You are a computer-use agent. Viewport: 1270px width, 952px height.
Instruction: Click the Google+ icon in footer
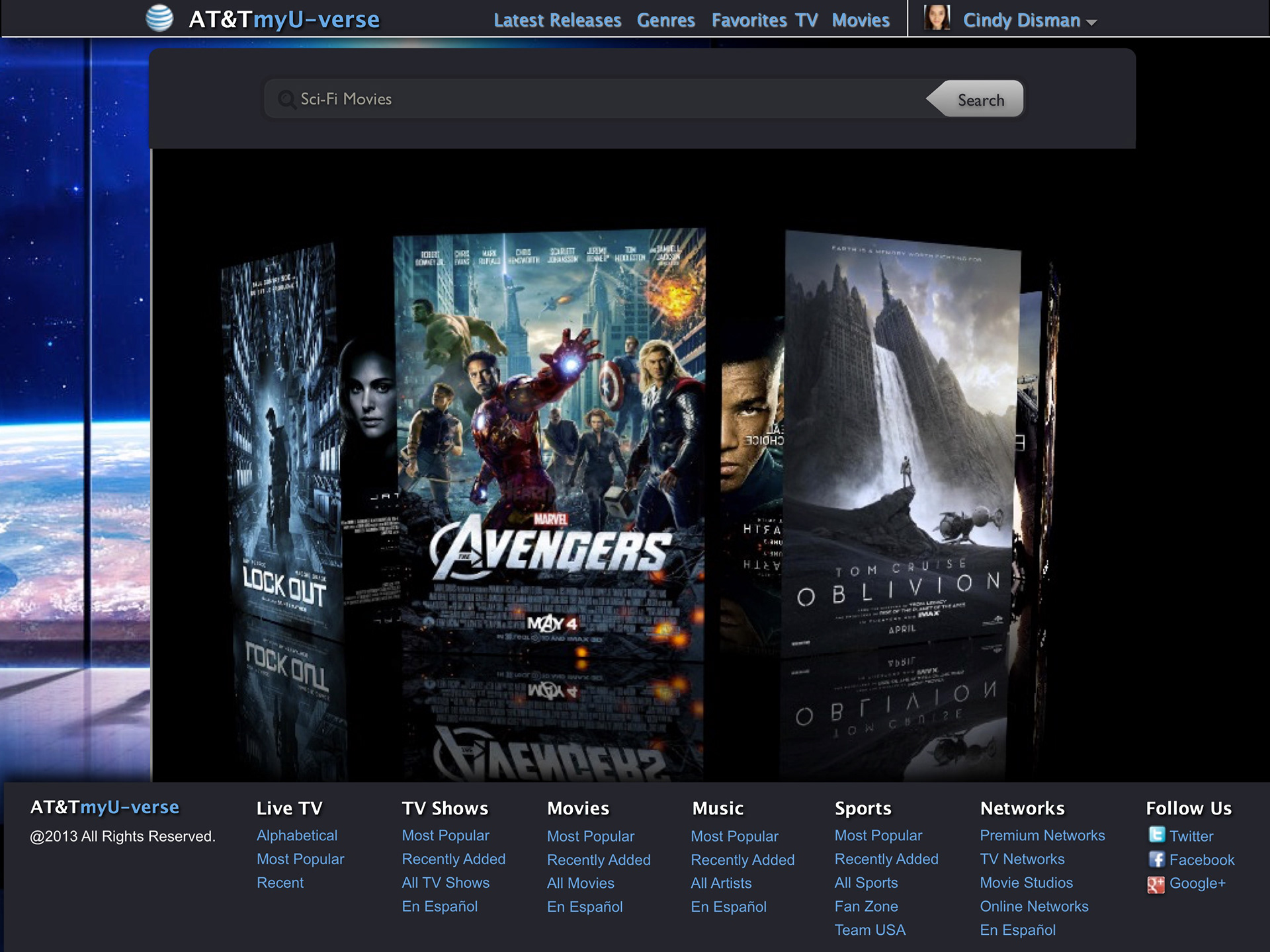pyautogui.click(x=1156, y=884)
